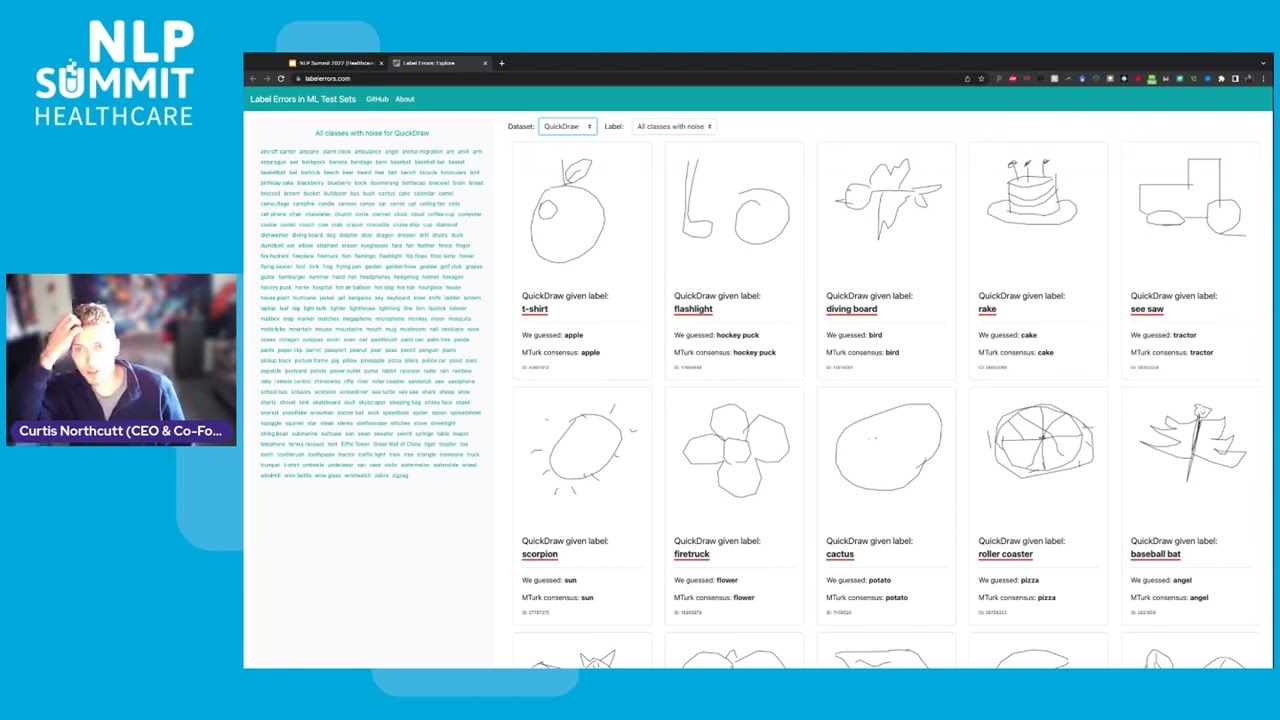Open the Dataset dropdown showing QuickDraw

tap(568, 126)
